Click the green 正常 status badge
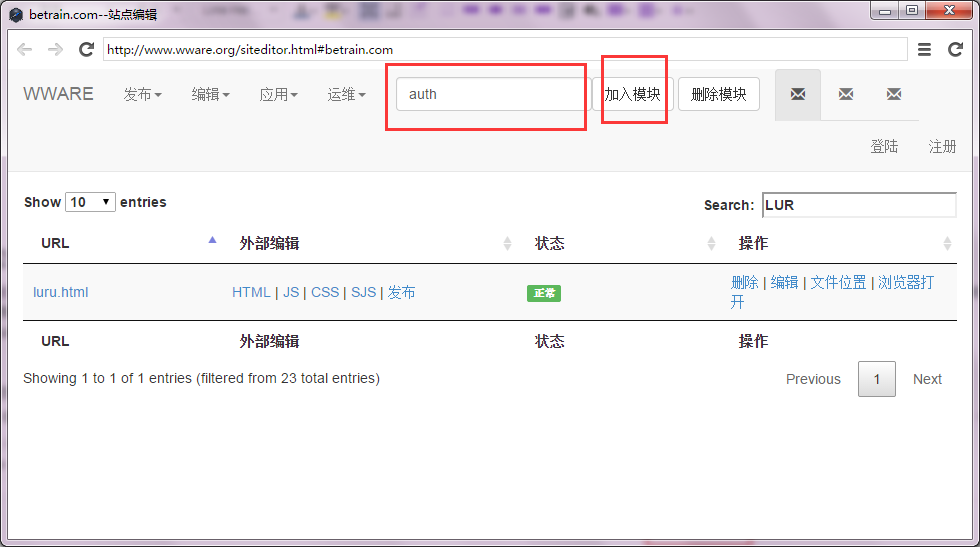 coord(544,293)
